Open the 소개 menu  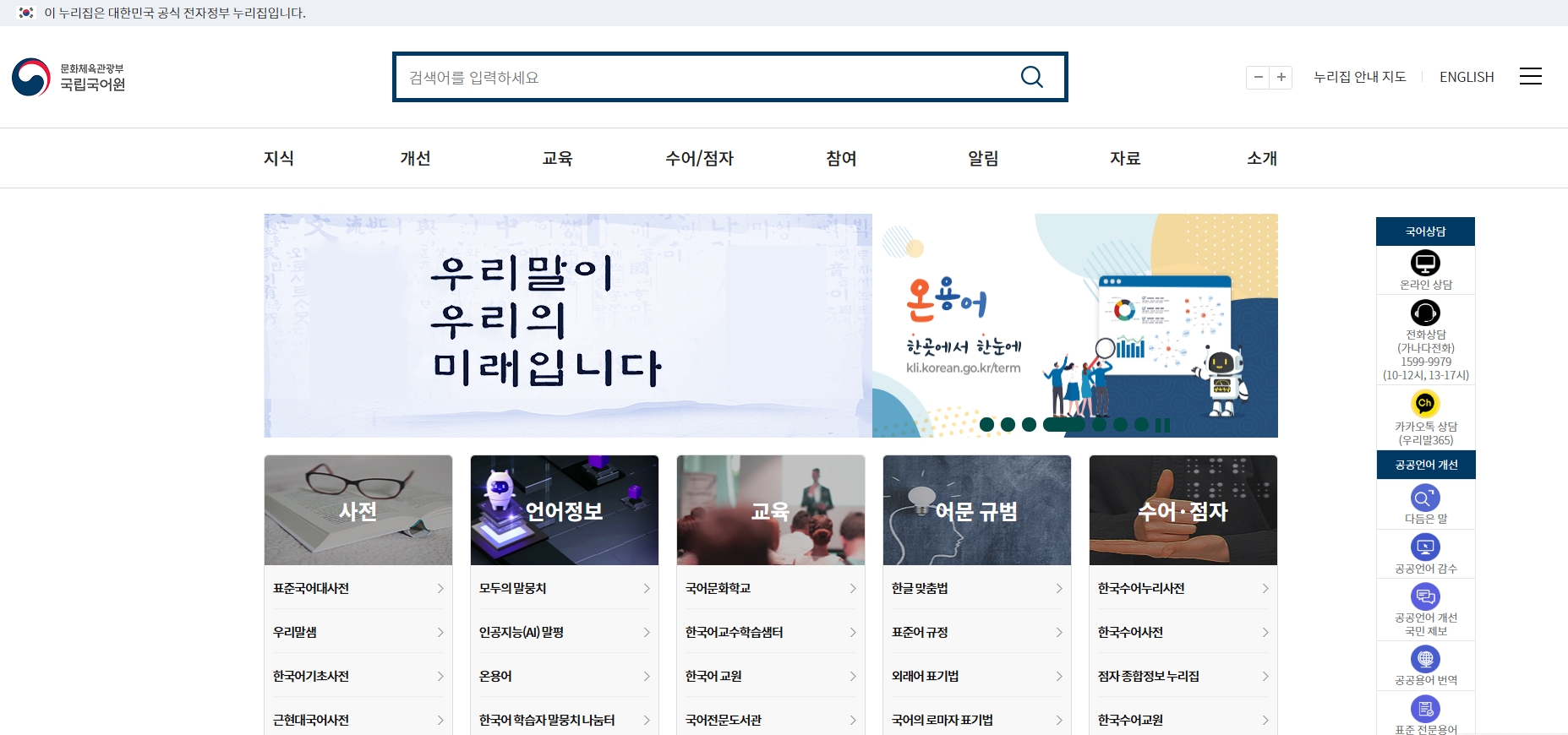(x=1262, y=158)
